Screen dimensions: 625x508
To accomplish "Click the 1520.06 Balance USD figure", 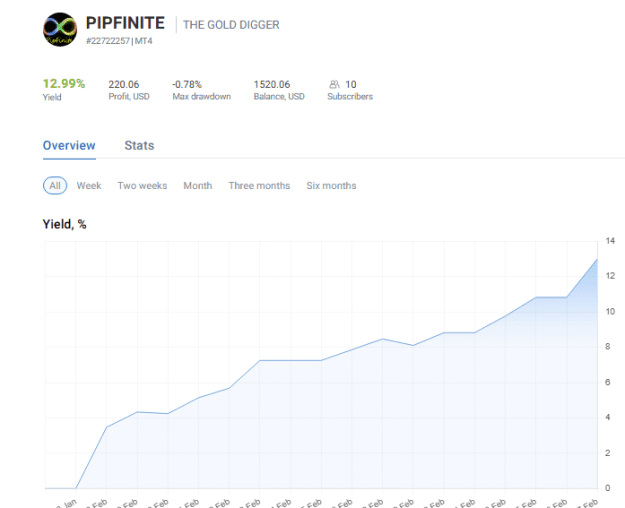I will click(272, 85).
